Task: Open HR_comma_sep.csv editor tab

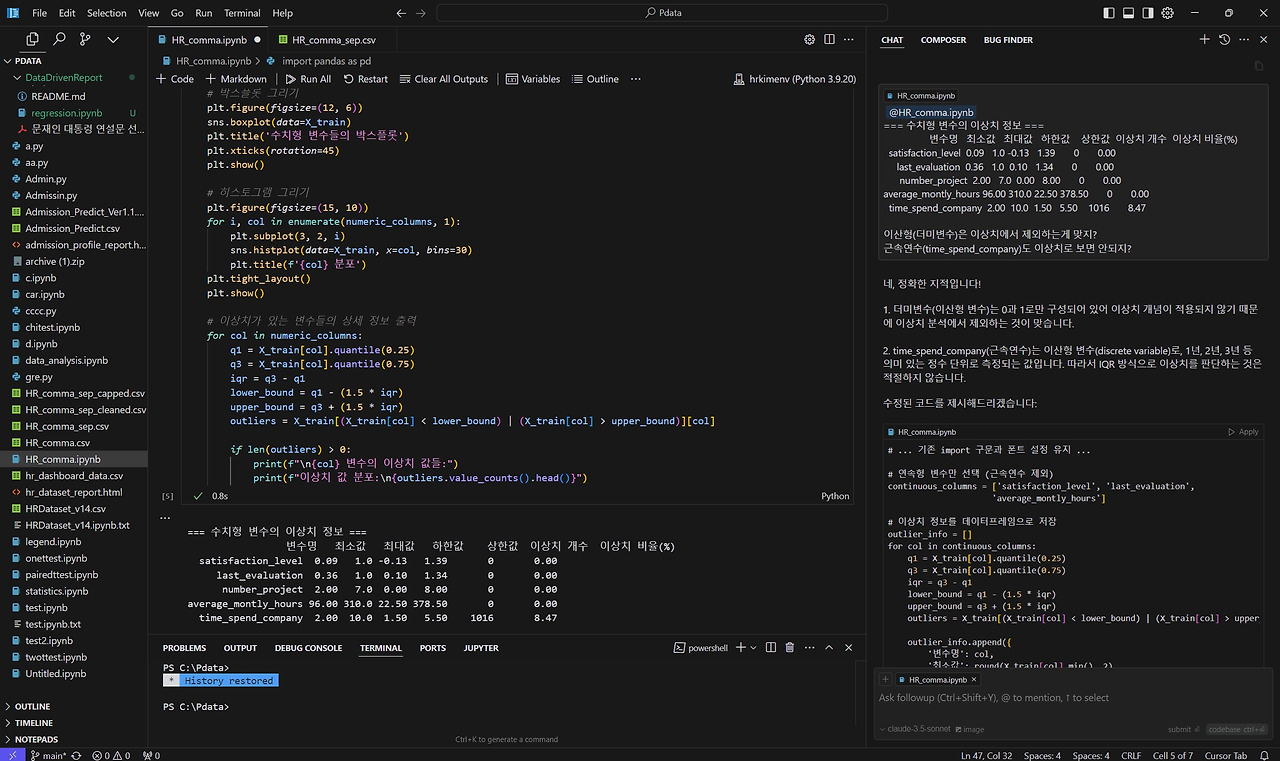Action: pos(333,40)
